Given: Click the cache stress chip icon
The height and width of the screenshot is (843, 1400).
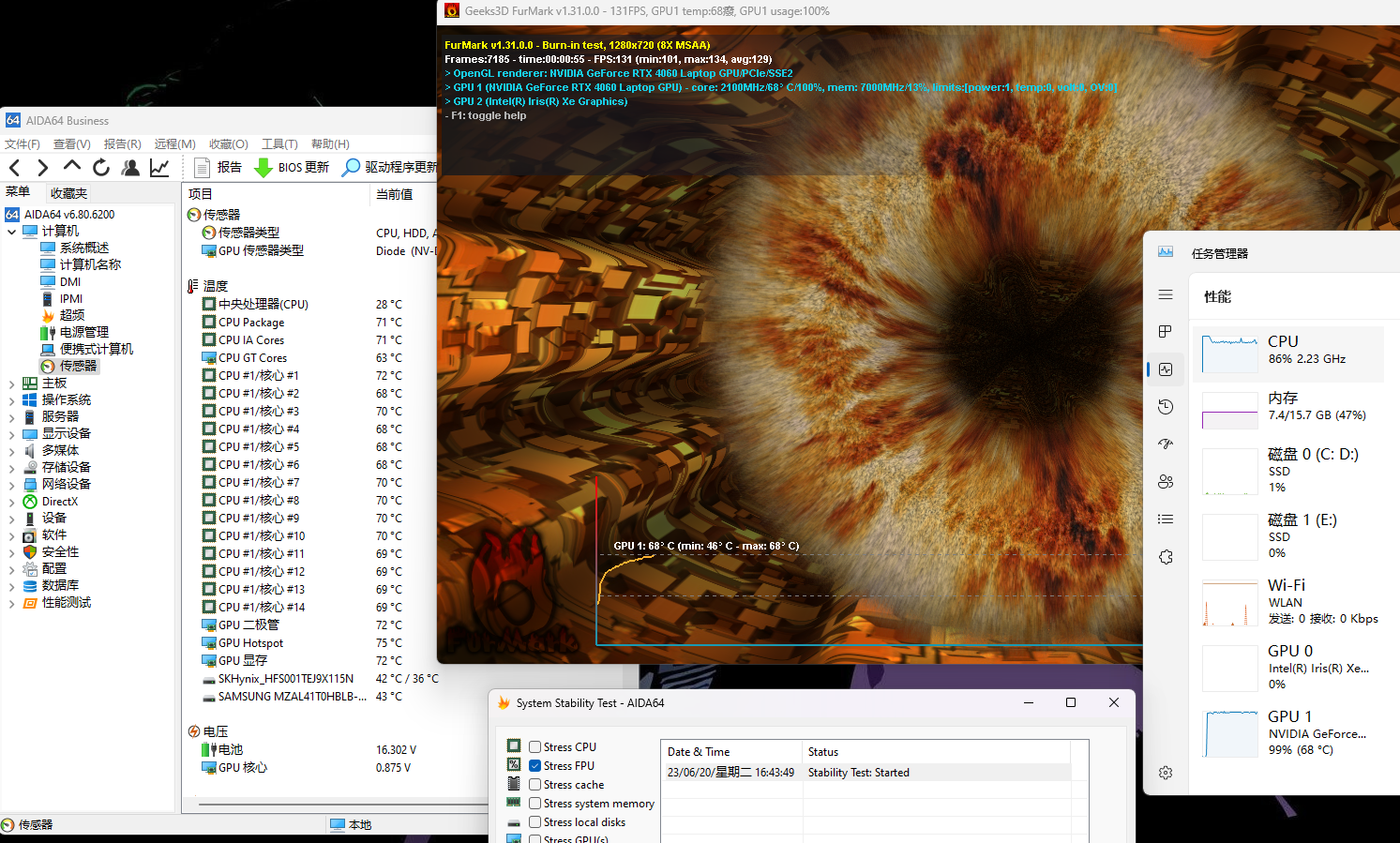Looking at the screenshot, I should pos(514,784).
